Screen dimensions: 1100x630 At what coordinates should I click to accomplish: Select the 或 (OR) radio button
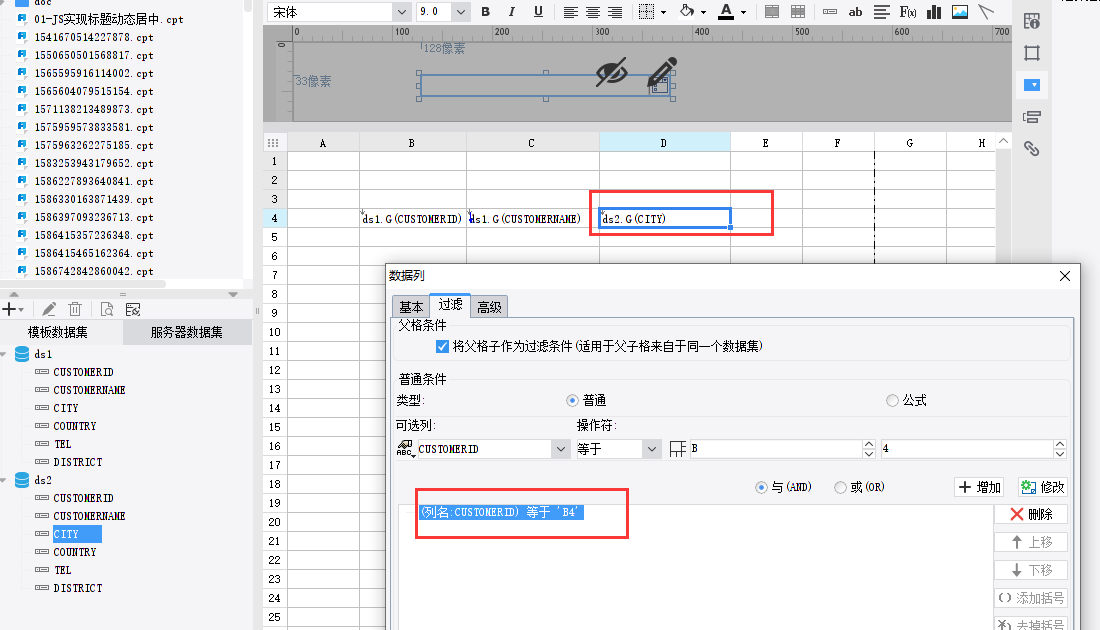[840, 487]
